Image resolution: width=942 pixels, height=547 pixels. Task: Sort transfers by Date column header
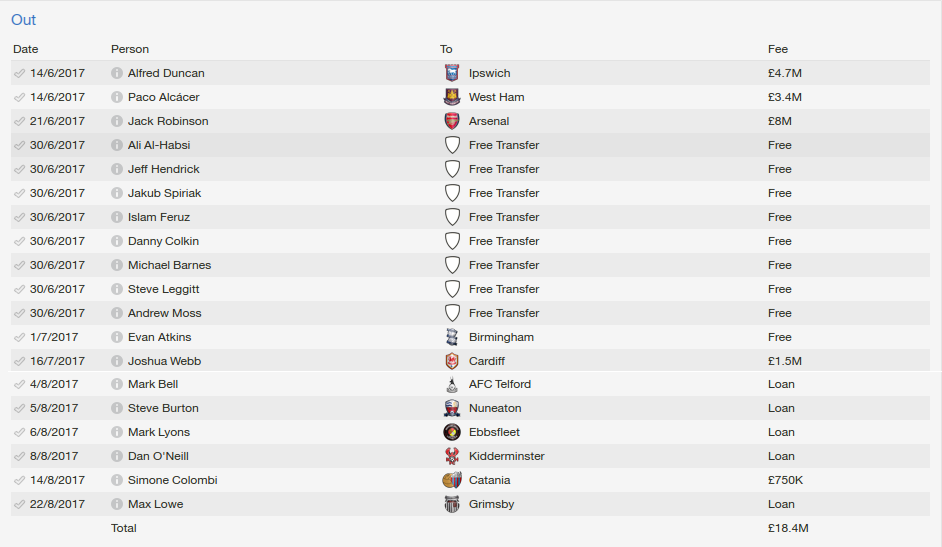pos(25,49)
